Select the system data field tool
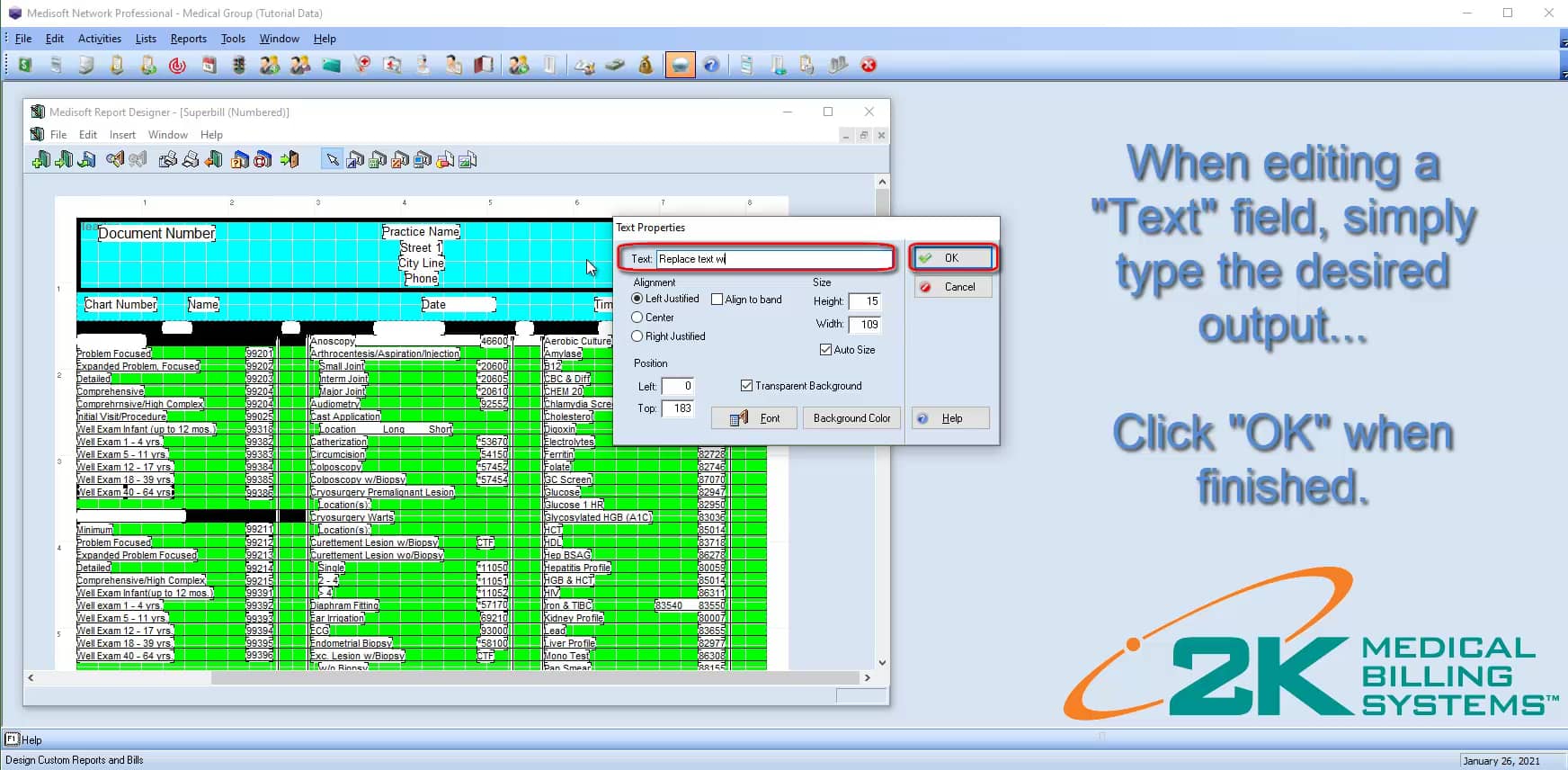Screen dimensions: 1568x770 pyautogui.click(x=423, y=160)
